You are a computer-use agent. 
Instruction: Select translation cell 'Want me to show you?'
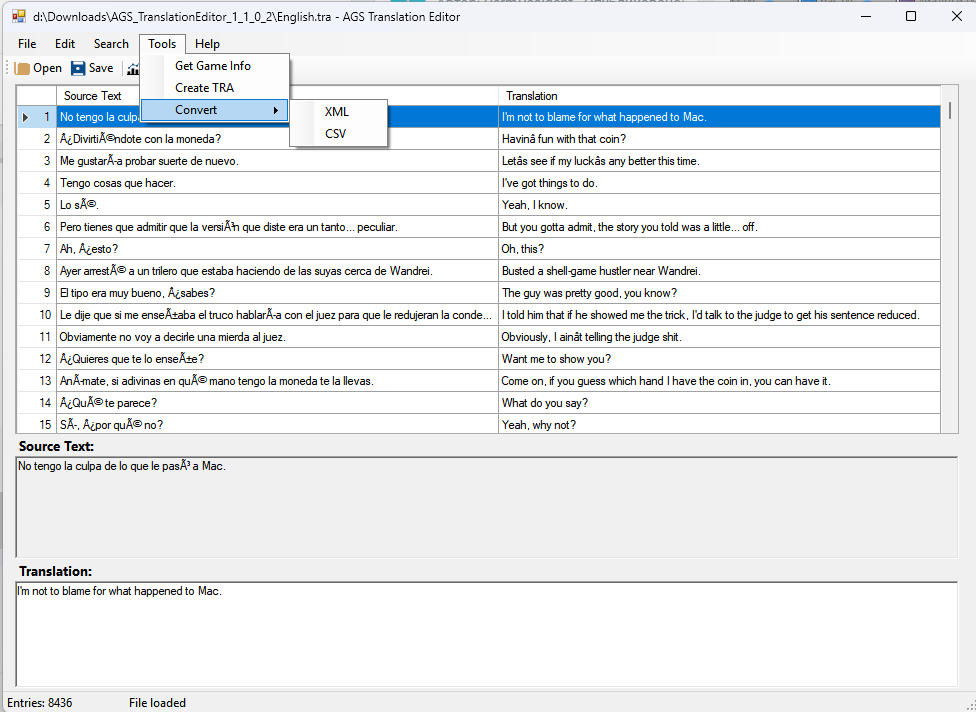720,359
